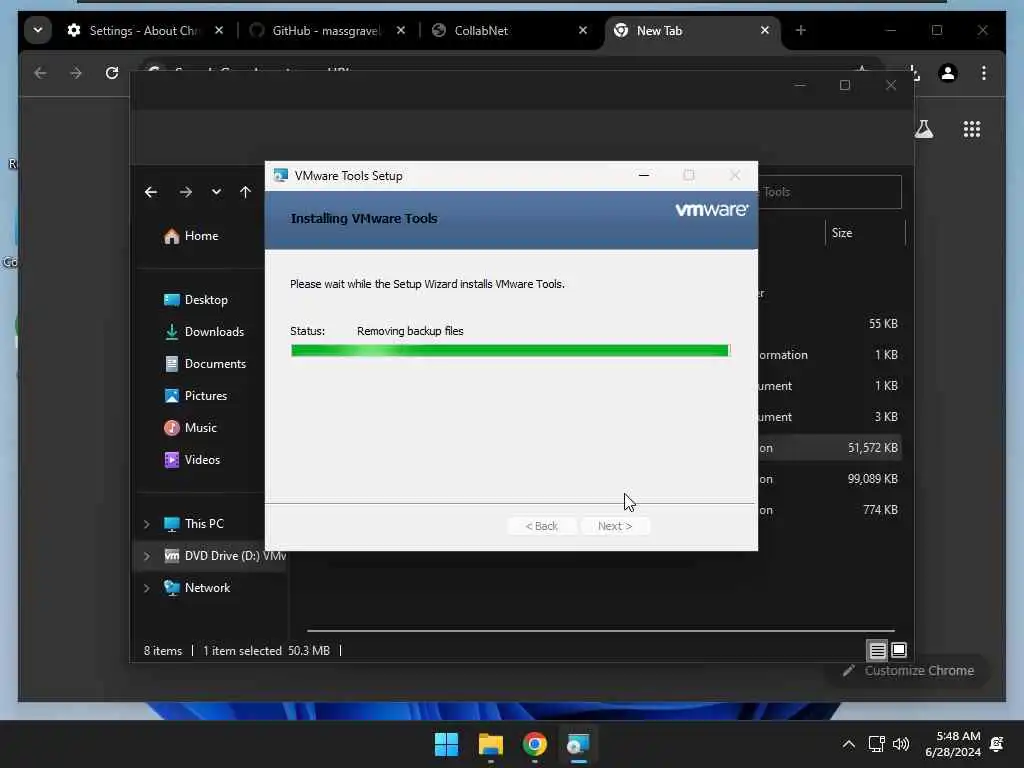Open the Google apps grid
Viewport: 1024px width, 768px height.
coord(972,129)
